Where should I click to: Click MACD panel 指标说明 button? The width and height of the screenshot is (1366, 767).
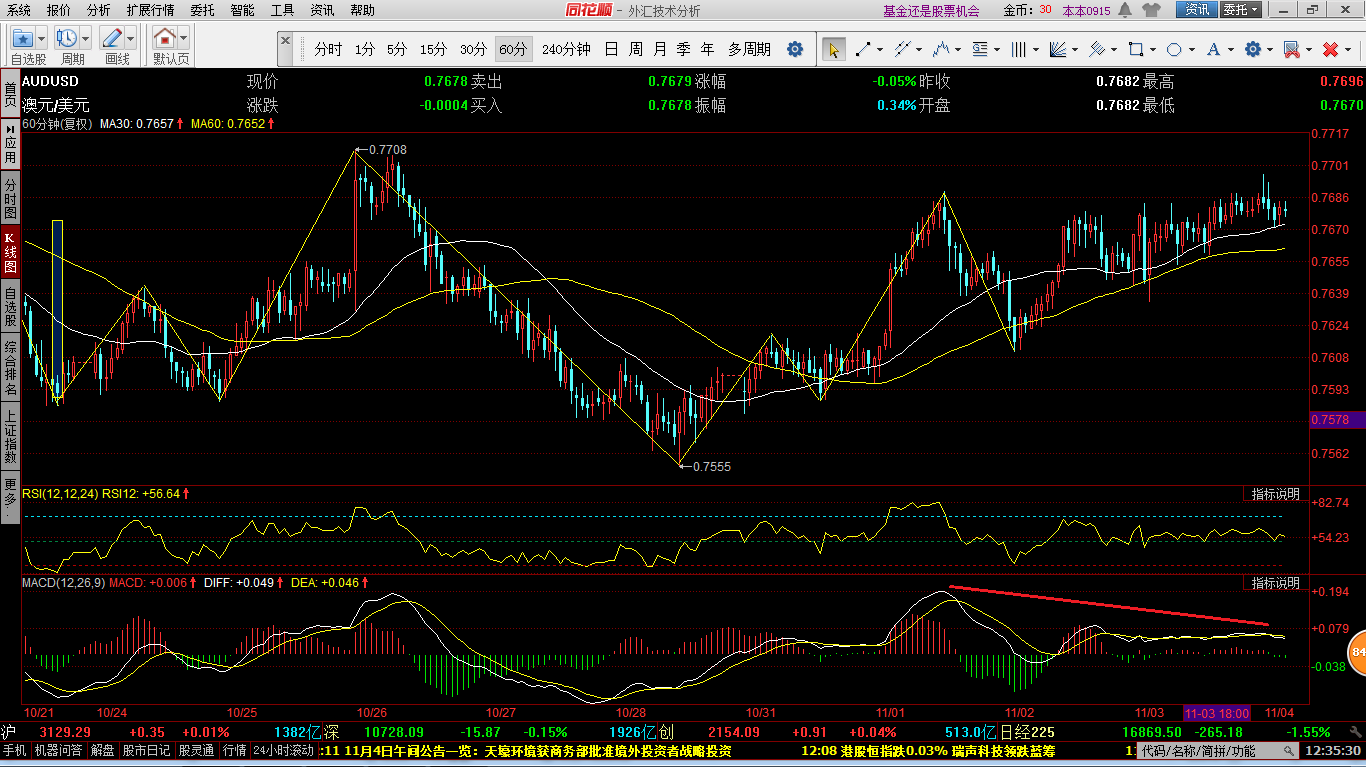(1275, 582)
